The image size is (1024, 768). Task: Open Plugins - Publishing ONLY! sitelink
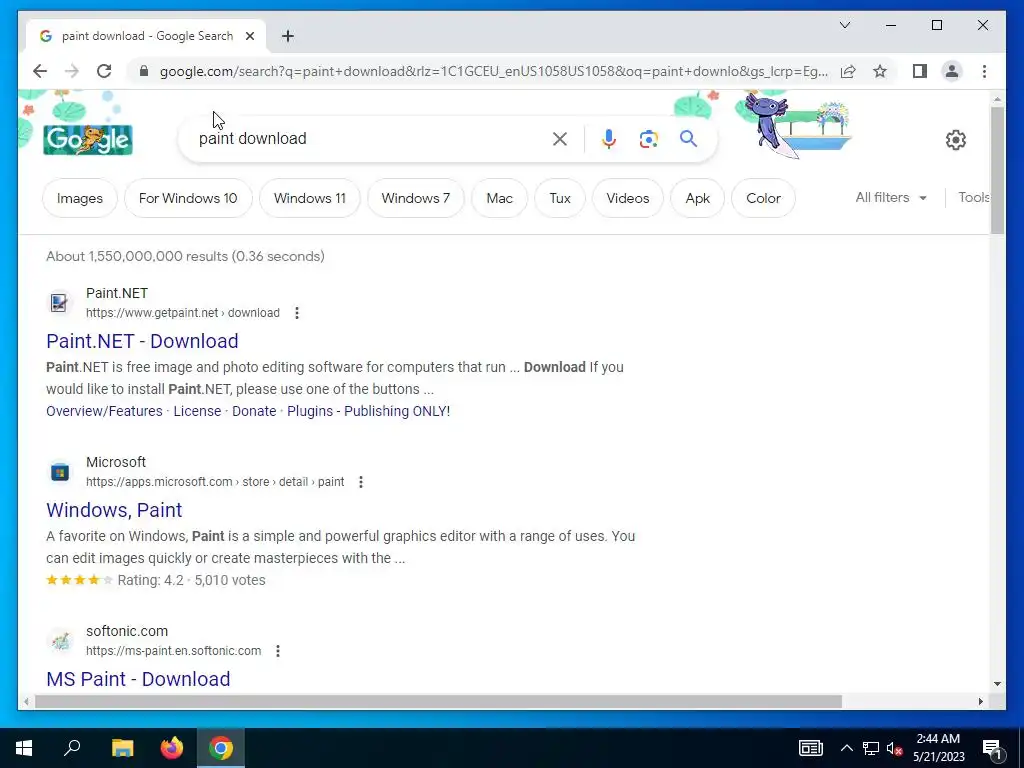pyautogui.click(x=368, y=411)
